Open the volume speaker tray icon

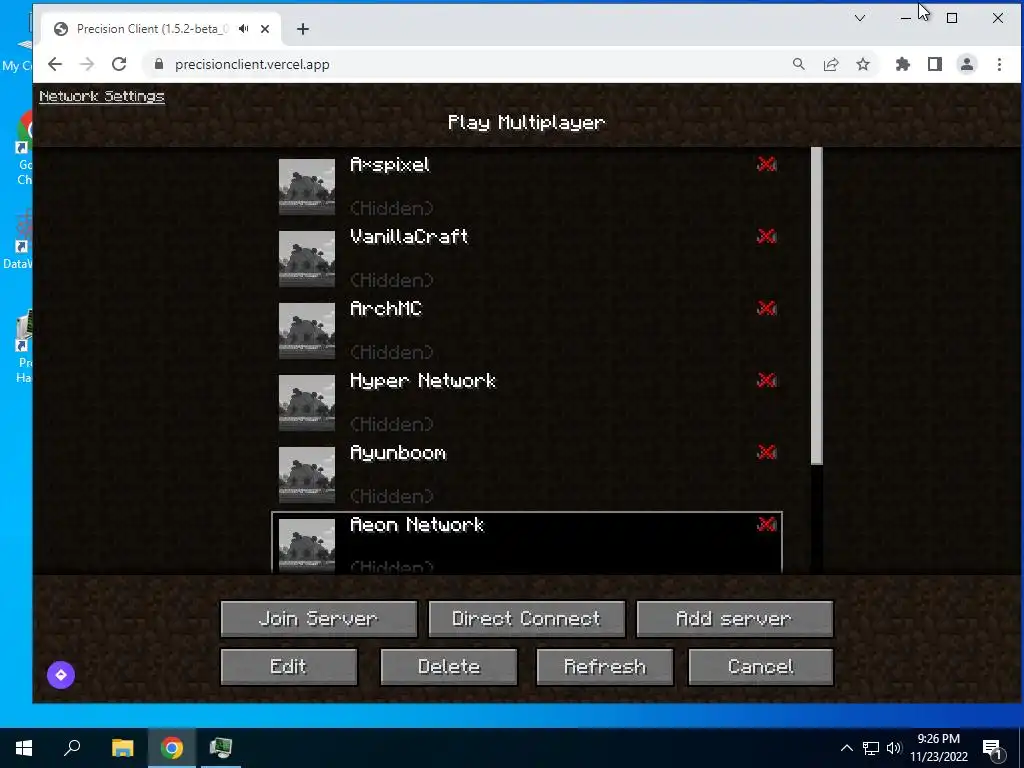[x=894, y=748]
